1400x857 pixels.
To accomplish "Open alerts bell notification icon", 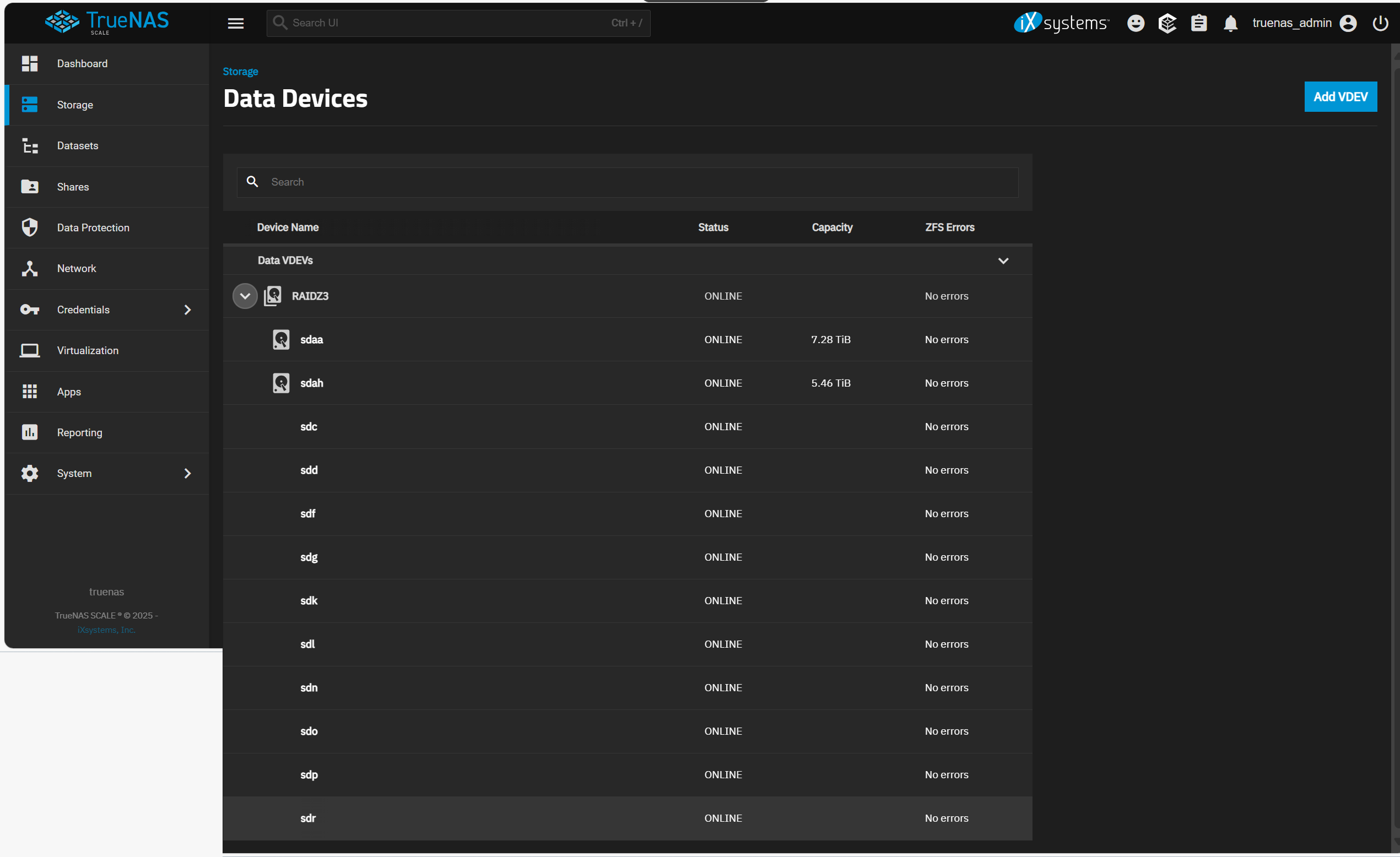I will point(1230,23).
